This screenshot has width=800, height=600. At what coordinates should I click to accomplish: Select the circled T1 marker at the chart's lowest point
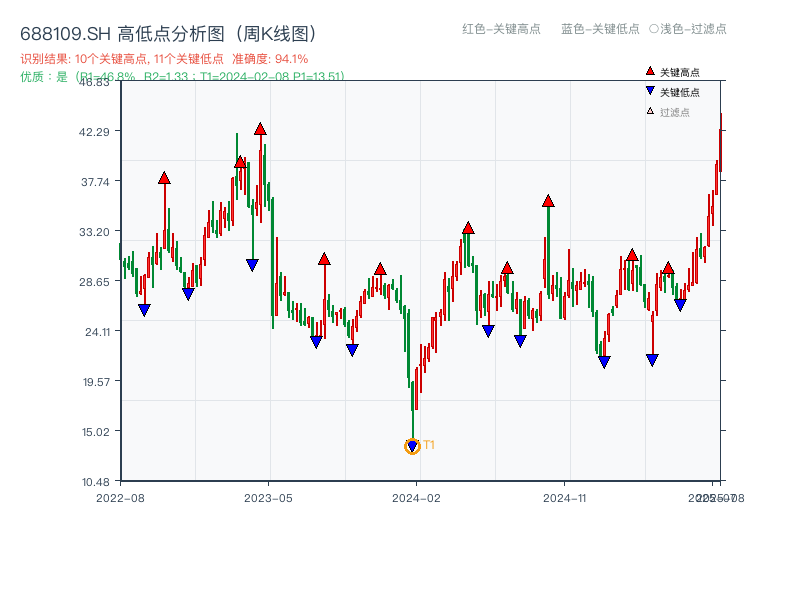coord(412,447)
